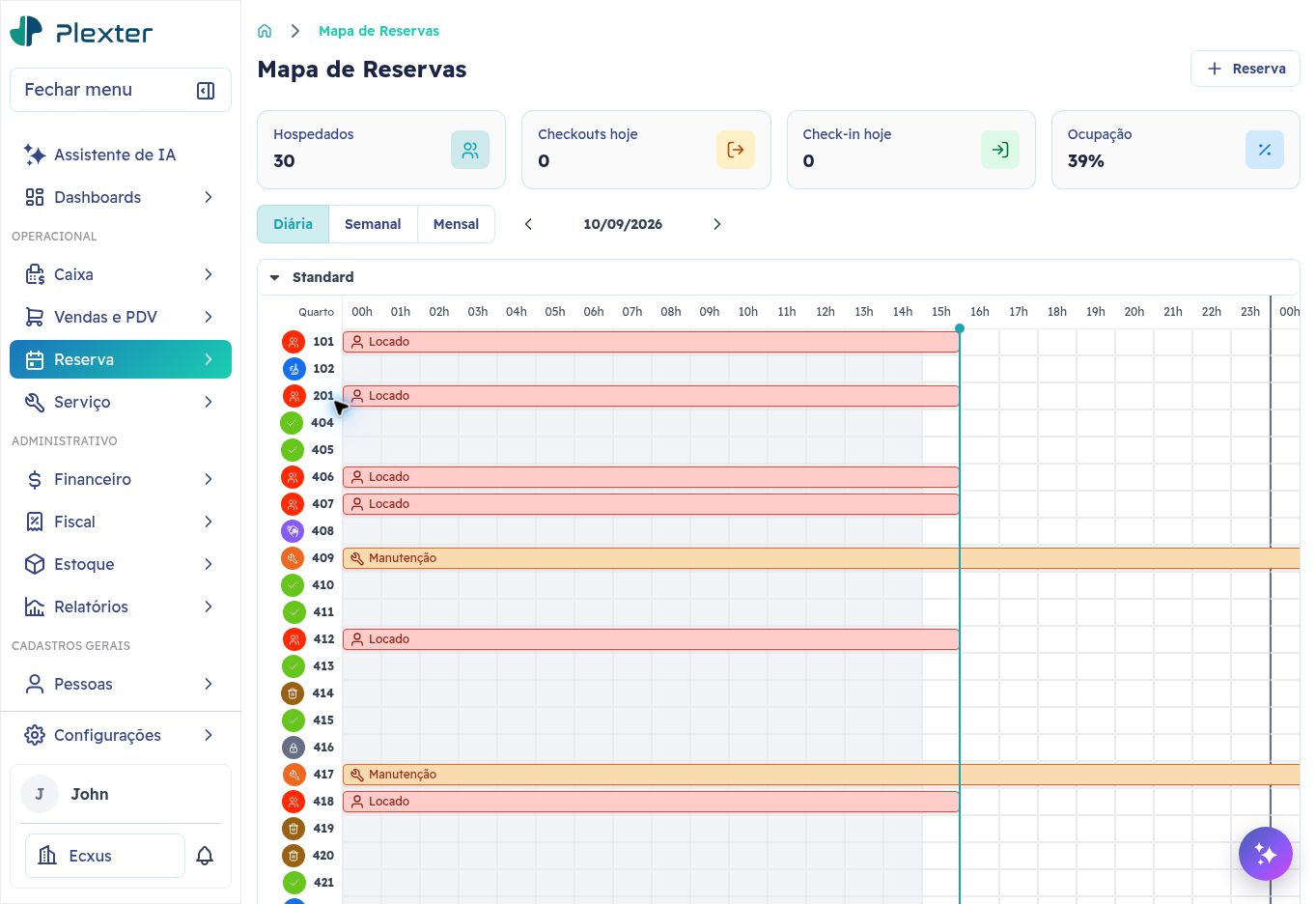The width and height of the screenshot is (1316, 904).
Task: Collapse sidebar with Fechar menu button
Action: (121, 90)
